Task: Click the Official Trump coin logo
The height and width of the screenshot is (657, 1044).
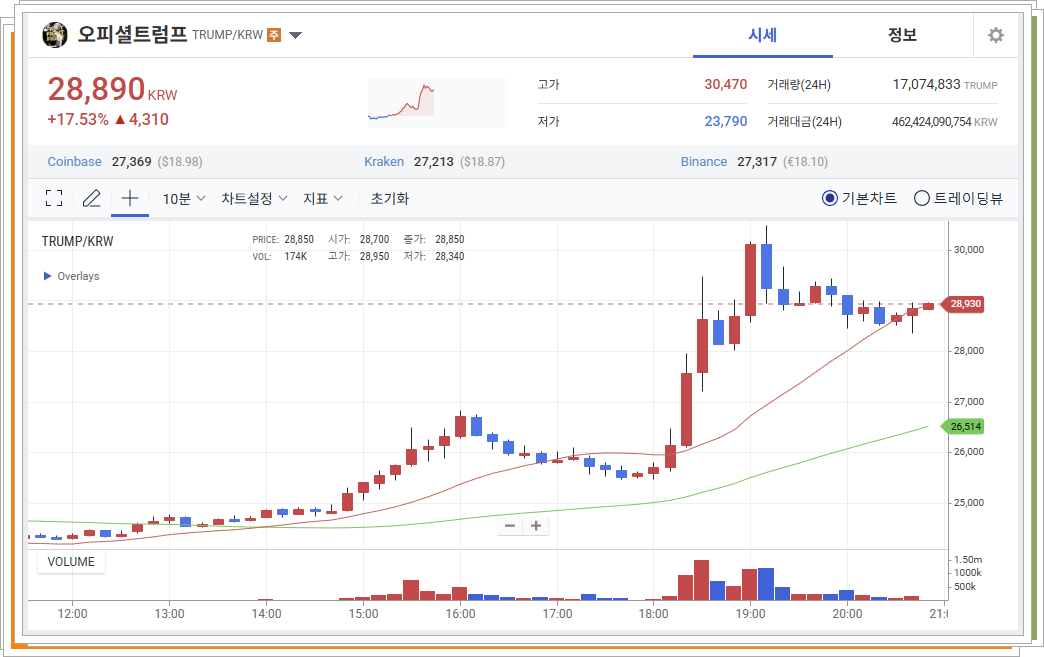Action: [55, 35]
